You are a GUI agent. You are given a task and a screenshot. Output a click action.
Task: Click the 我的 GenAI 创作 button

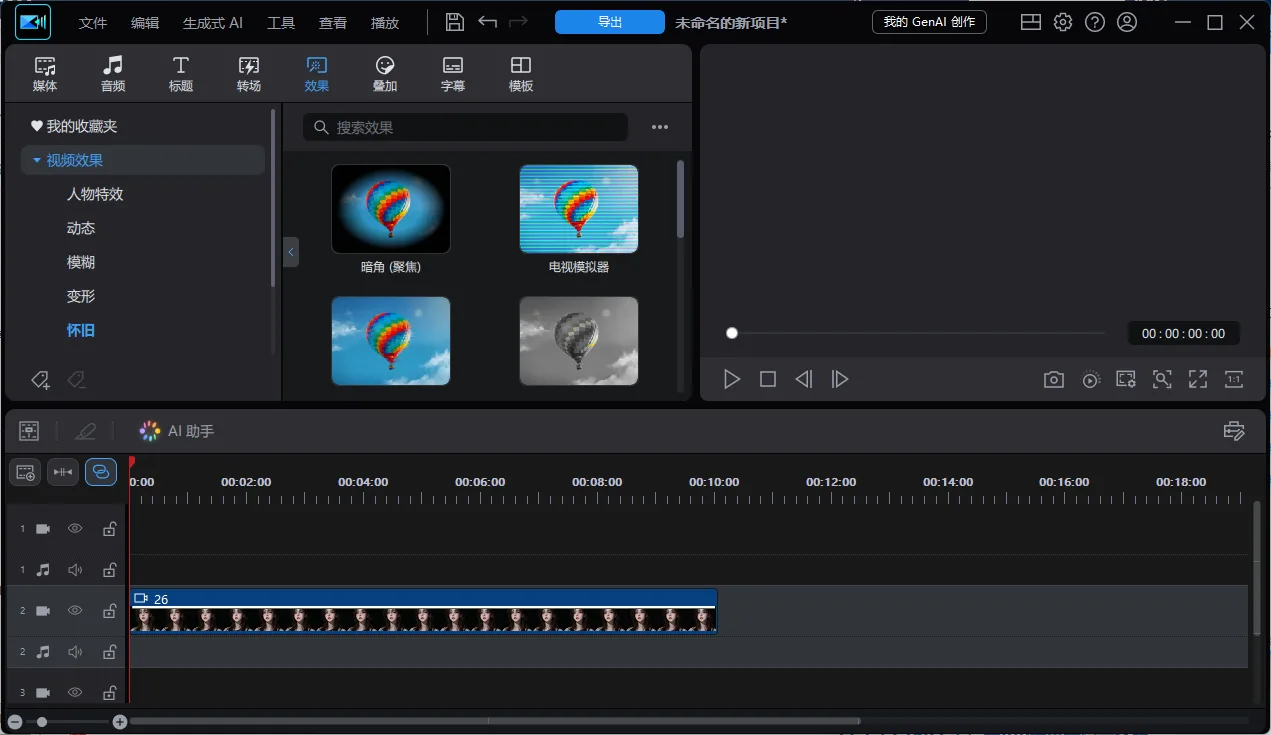[x=929, y=22]
